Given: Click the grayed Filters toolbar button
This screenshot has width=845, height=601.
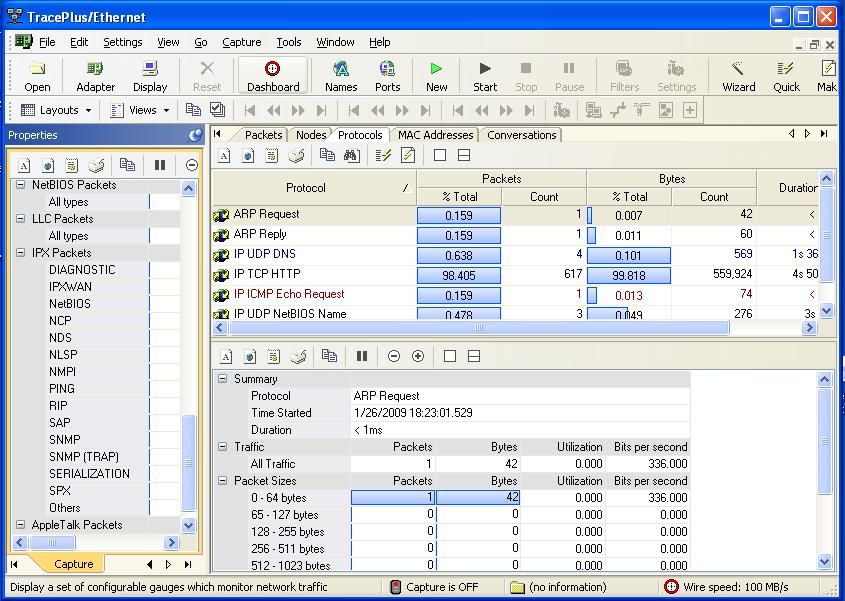Looking at the screenshot, I should (625, 76).
